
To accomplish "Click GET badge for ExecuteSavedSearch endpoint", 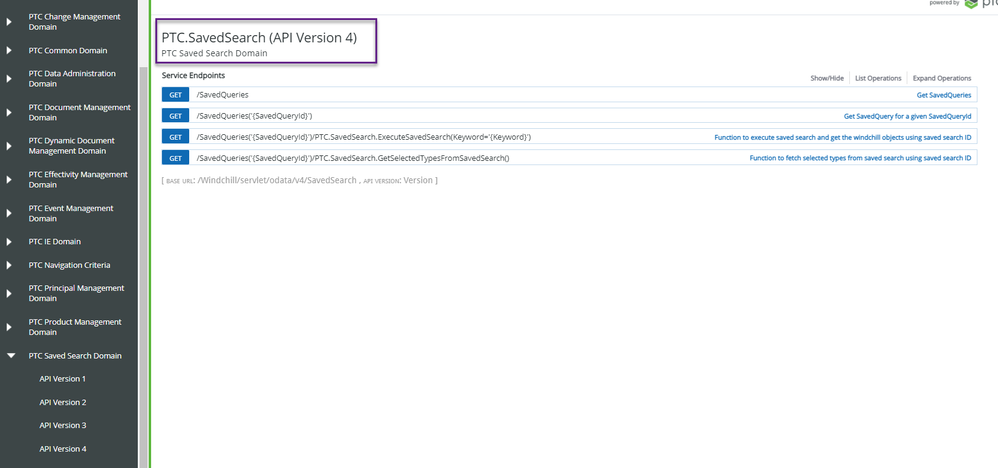I will point(176,137).
